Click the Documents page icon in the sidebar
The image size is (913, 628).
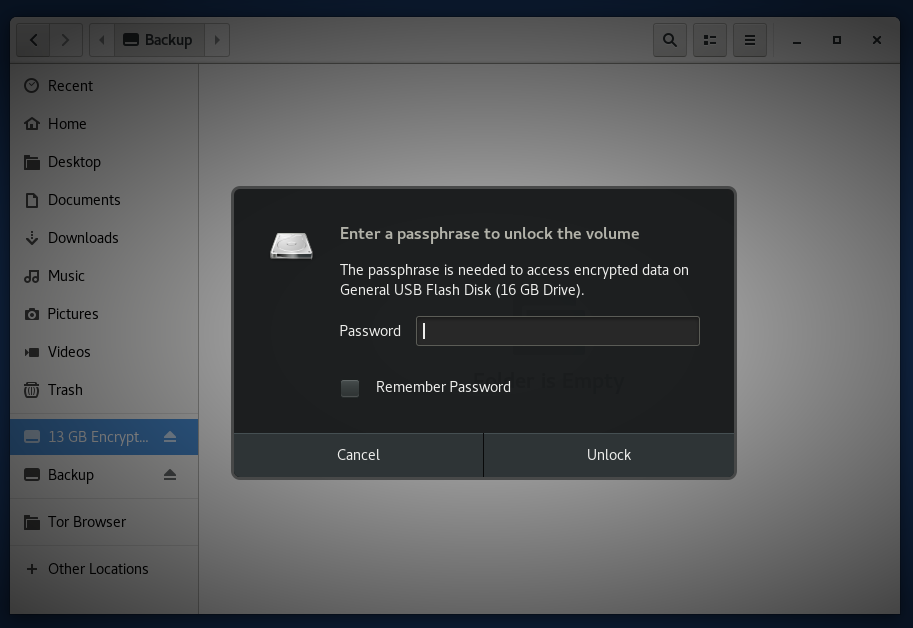pyautogui.click(x=31, y=200)
